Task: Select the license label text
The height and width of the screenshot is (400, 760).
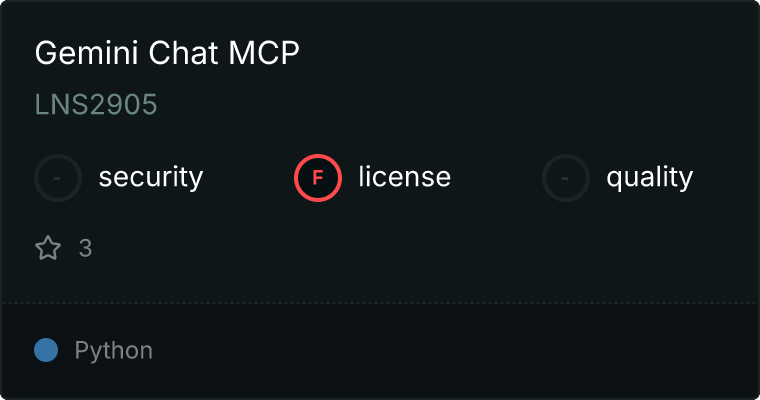Action: [405, 176]
